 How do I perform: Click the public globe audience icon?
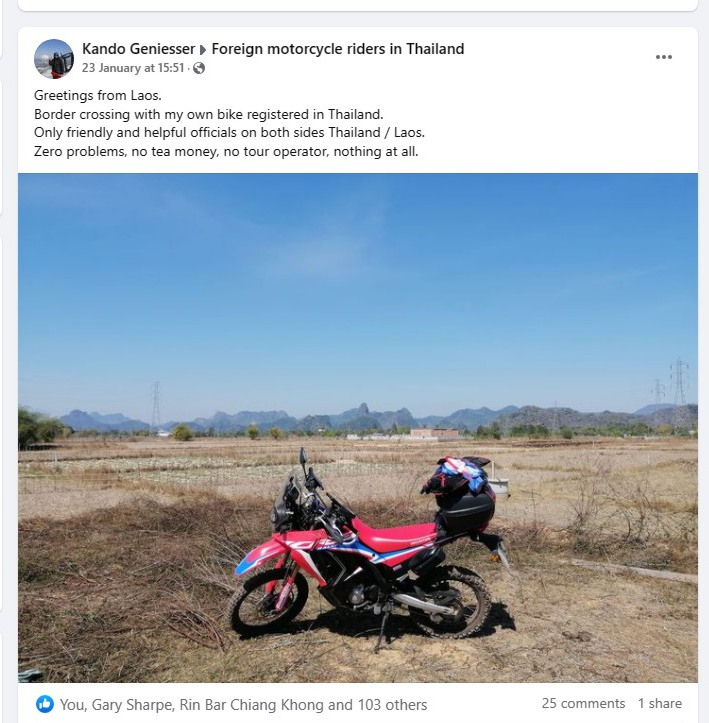point(199,68)
